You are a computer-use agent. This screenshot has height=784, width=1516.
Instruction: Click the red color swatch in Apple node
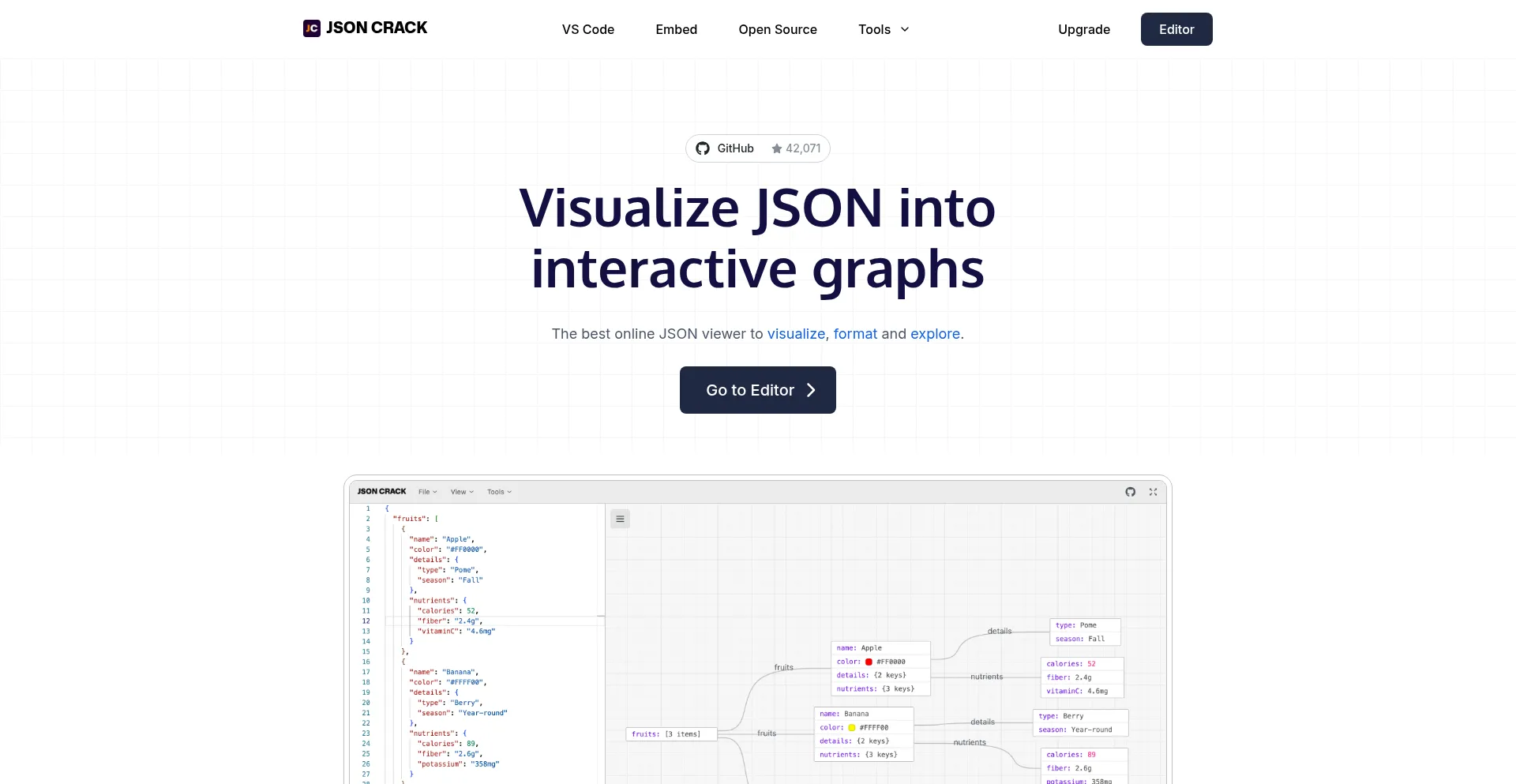[867, 662]
